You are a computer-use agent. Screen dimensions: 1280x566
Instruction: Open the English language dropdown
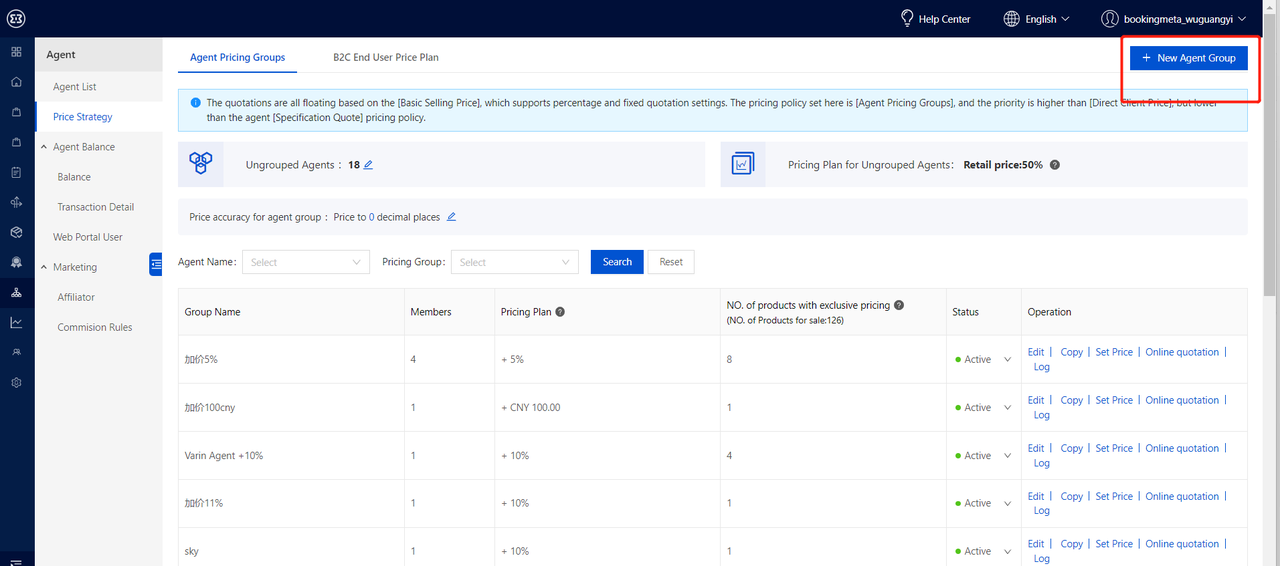pyautogui.click(x=1036, y=19)
